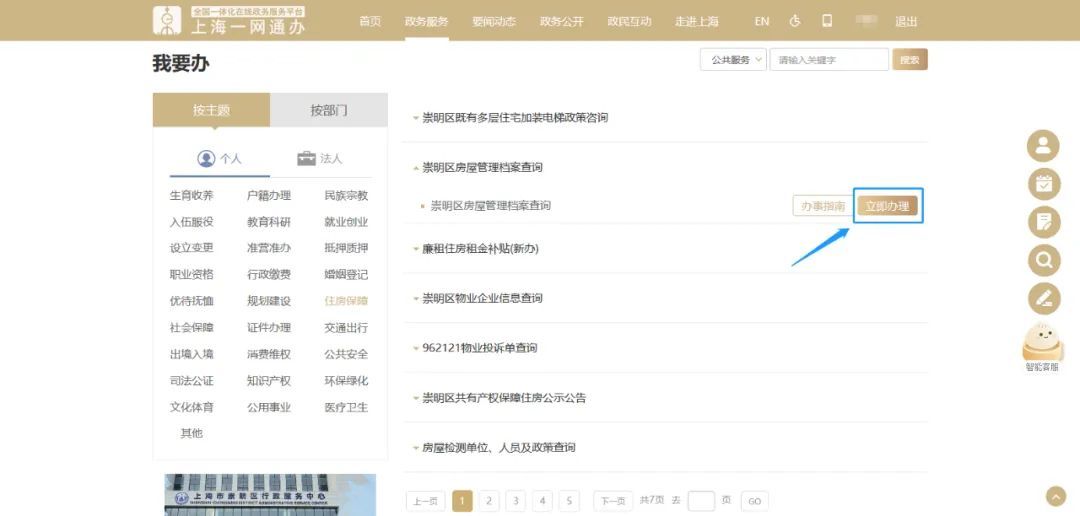Open the mobile phone version icon
1080x516 pixels.
click(827, 21)
